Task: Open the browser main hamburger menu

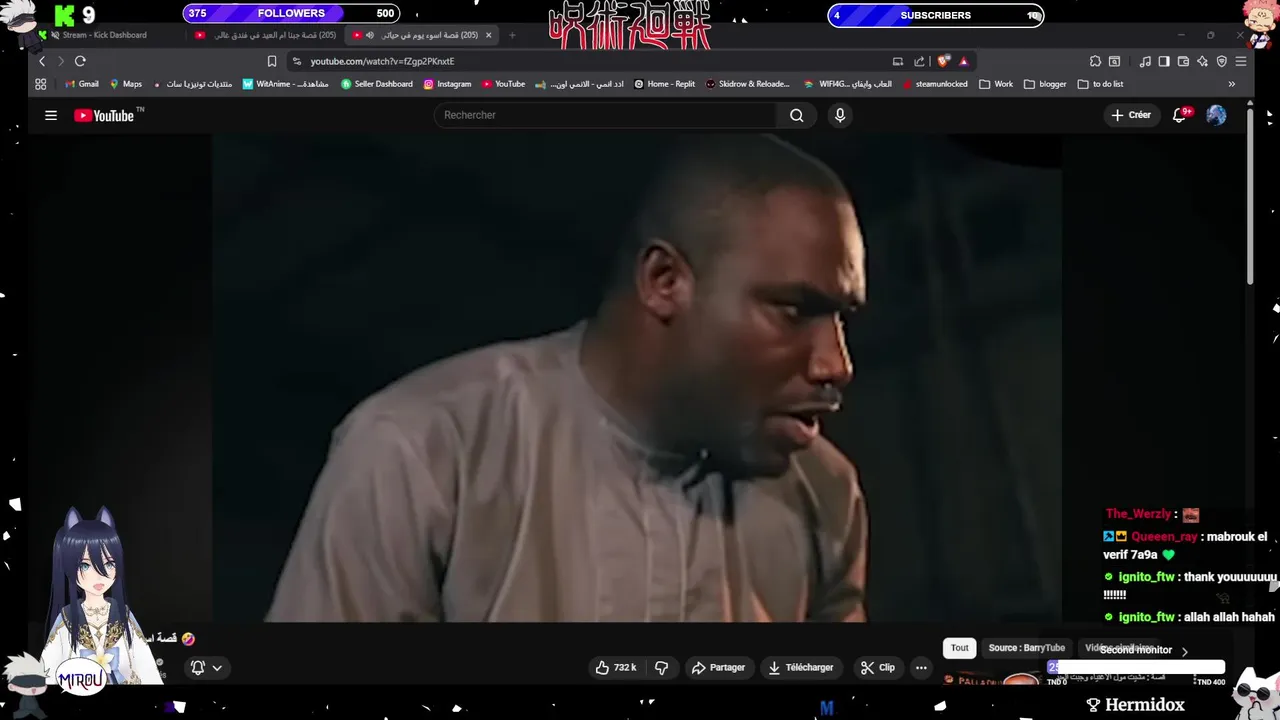Action: [x=1241, y=61]
